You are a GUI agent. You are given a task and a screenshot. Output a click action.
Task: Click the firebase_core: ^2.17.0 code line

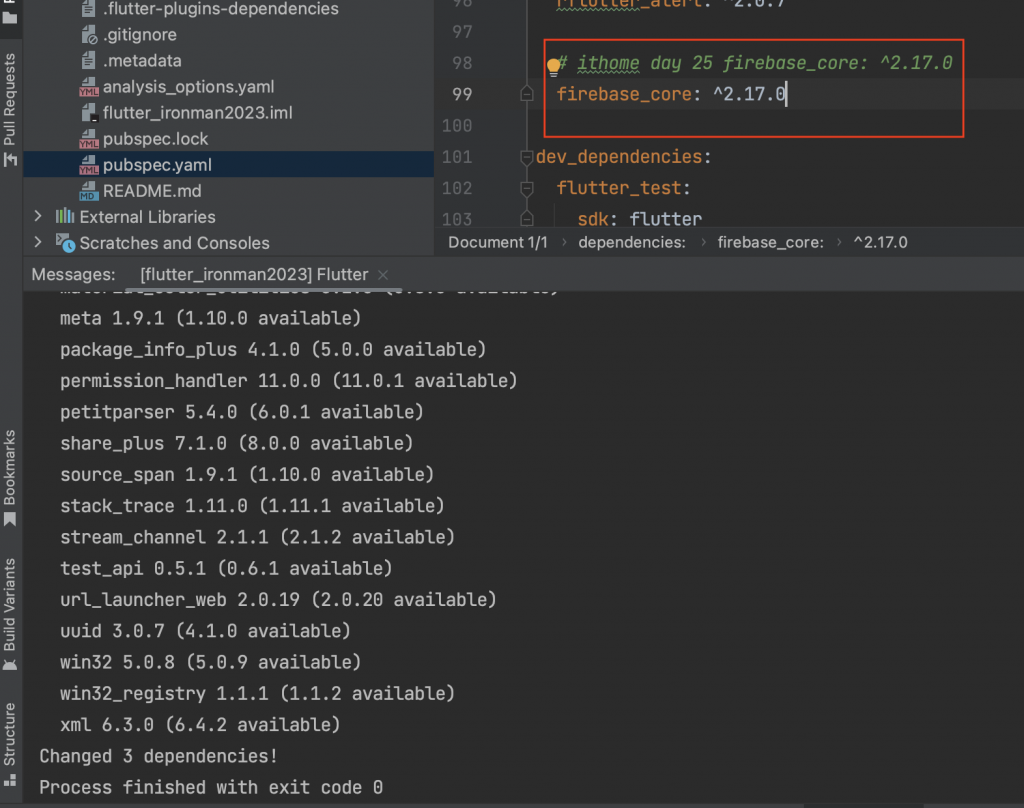(671, 94)
